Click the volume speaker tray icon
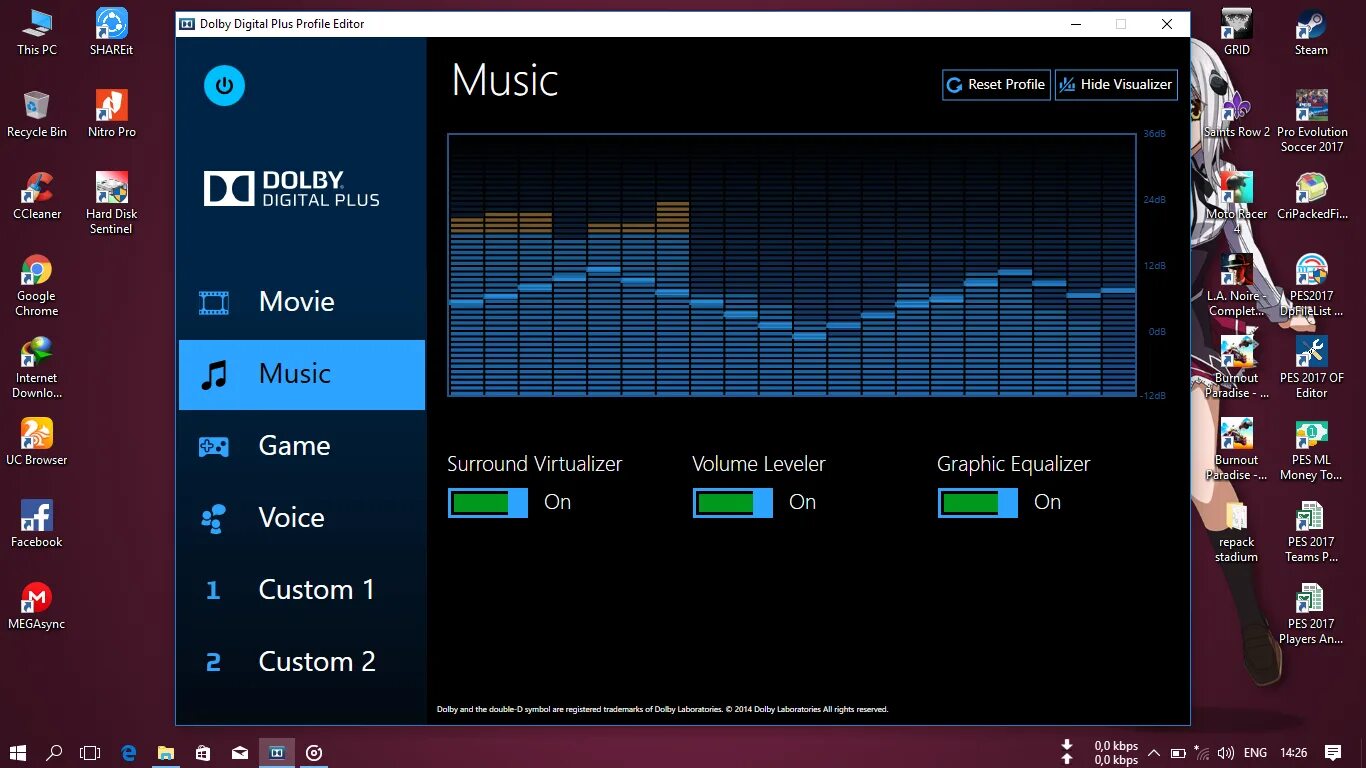This screenshot has height=768, width=1366. click(x=1225, y=753)
